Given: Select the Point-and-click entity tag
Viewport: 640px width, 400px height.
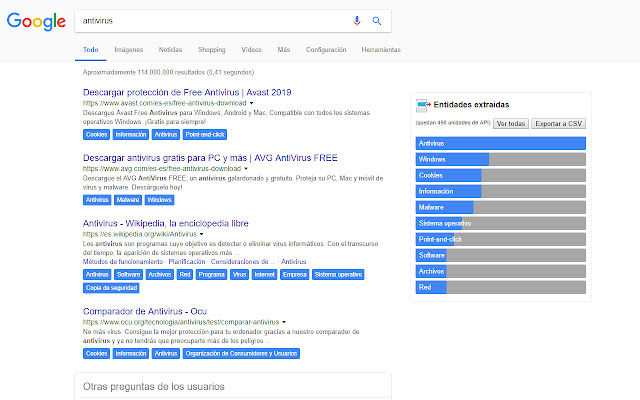Looking at the screenshot, I should [205, 134].
